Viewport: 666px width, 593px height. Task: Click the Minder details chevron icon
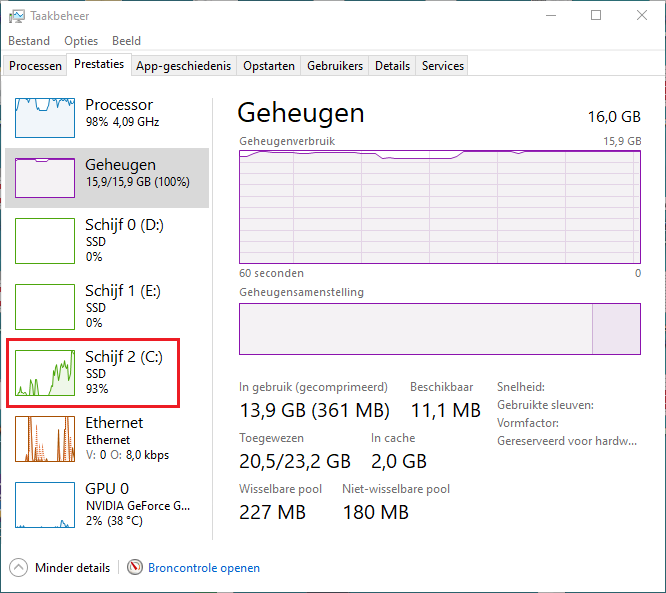click(x=19, y=567)
